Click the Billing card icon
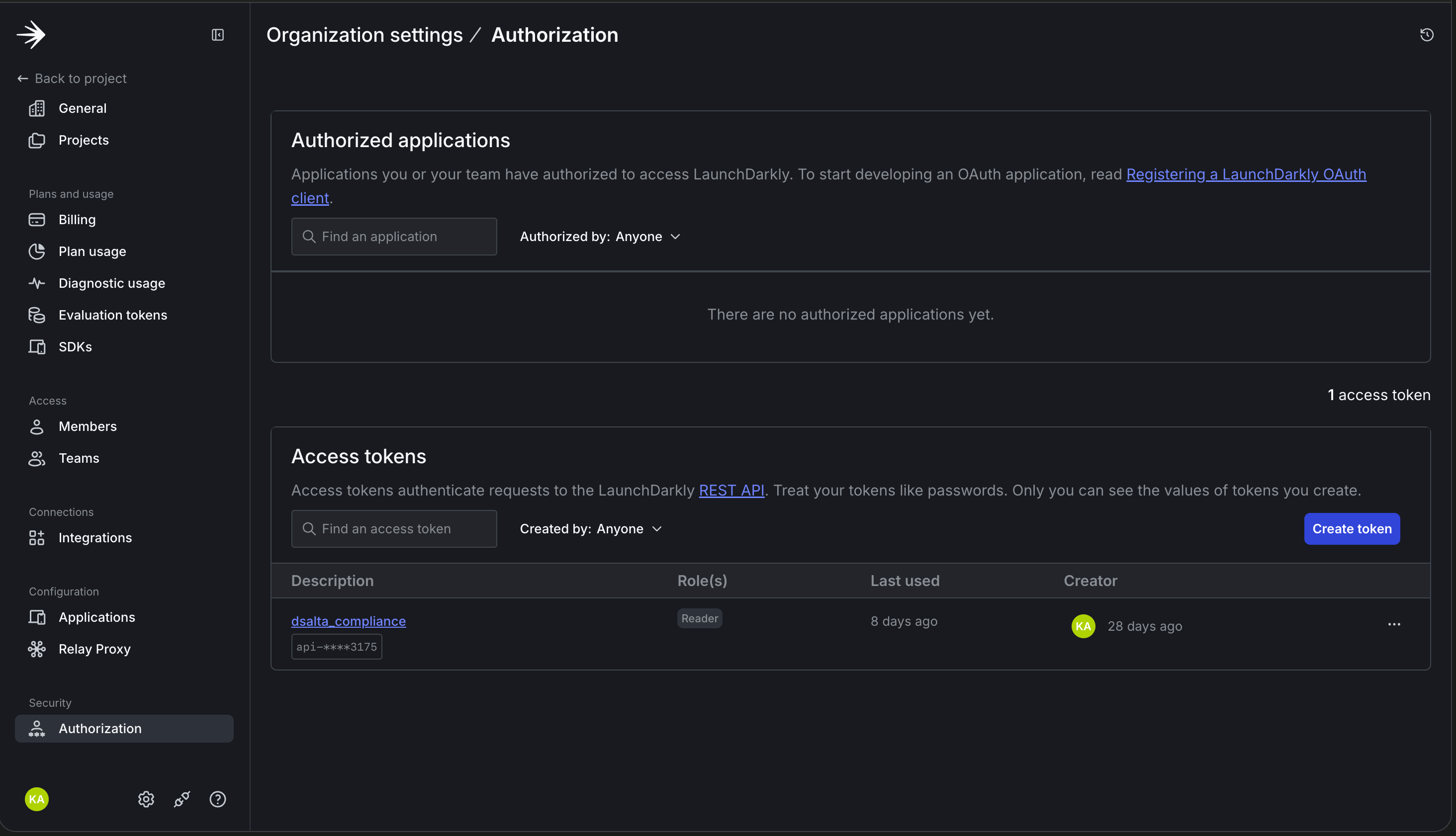1456x836 pixels. tap(37, 220)
